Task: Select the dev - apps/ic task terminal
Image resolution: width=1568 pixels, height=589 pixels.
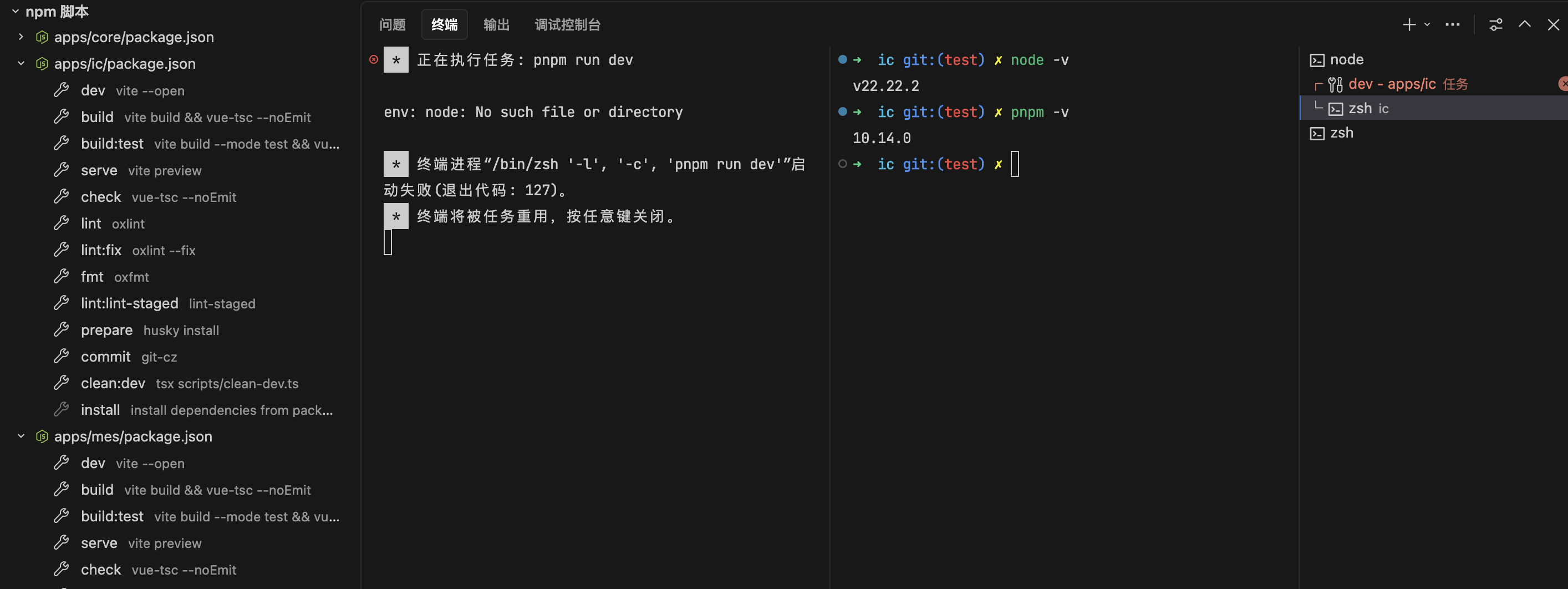Action: [1433, 83]
